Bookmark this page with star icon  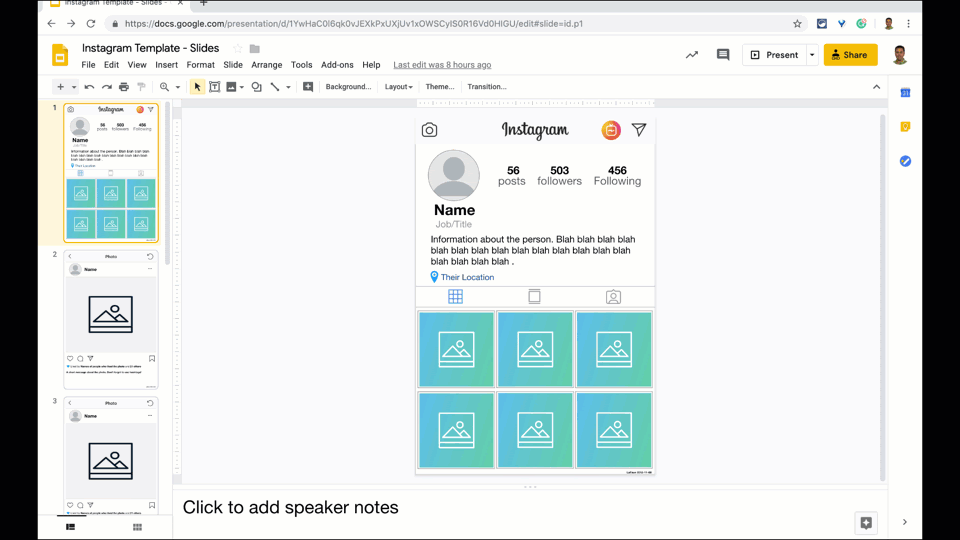tap(797, 24)
